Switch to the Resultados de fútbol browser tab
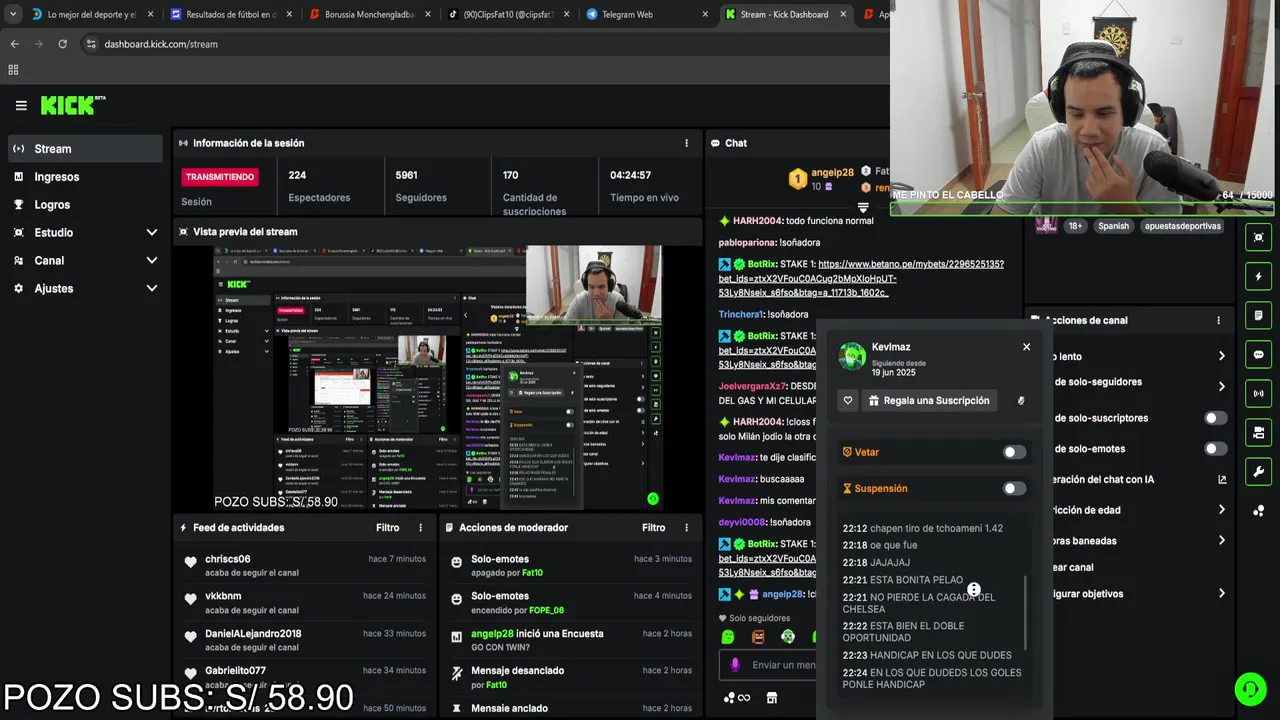Image resolution: width=1280 pixels, height=720 pixels. [x=230, y=14]
